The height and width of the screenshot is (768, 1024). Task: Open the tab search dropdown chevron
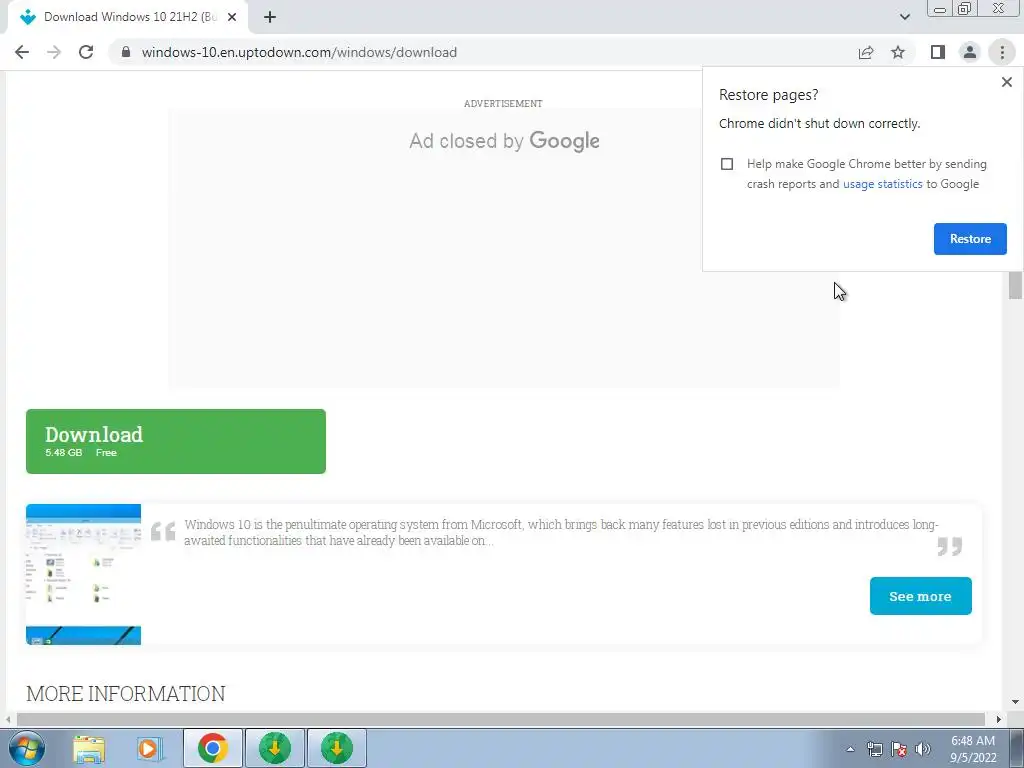coord(904,17)
